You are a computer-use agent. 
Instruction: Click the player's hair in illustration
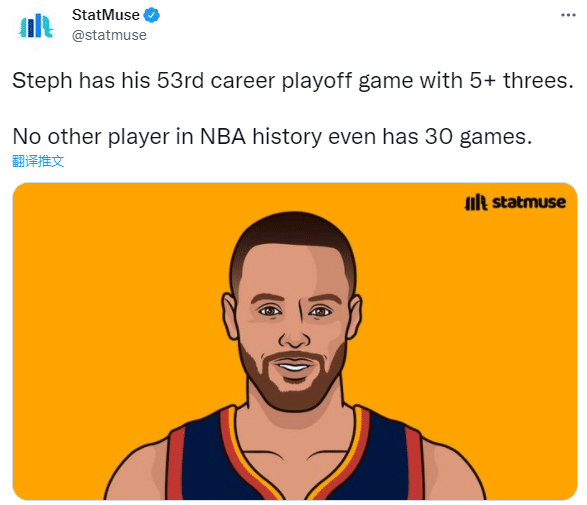tap(293, 232)
